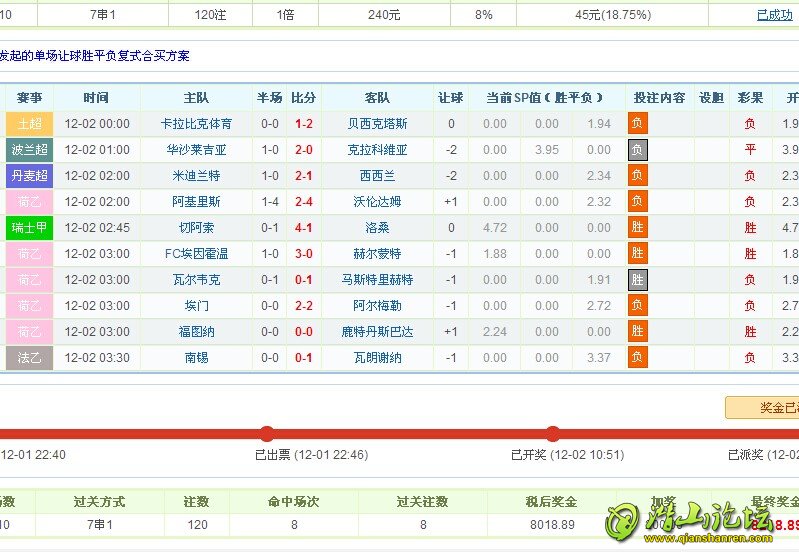
Task: Click the 投注内容 column header
Action: coord(659,98)
